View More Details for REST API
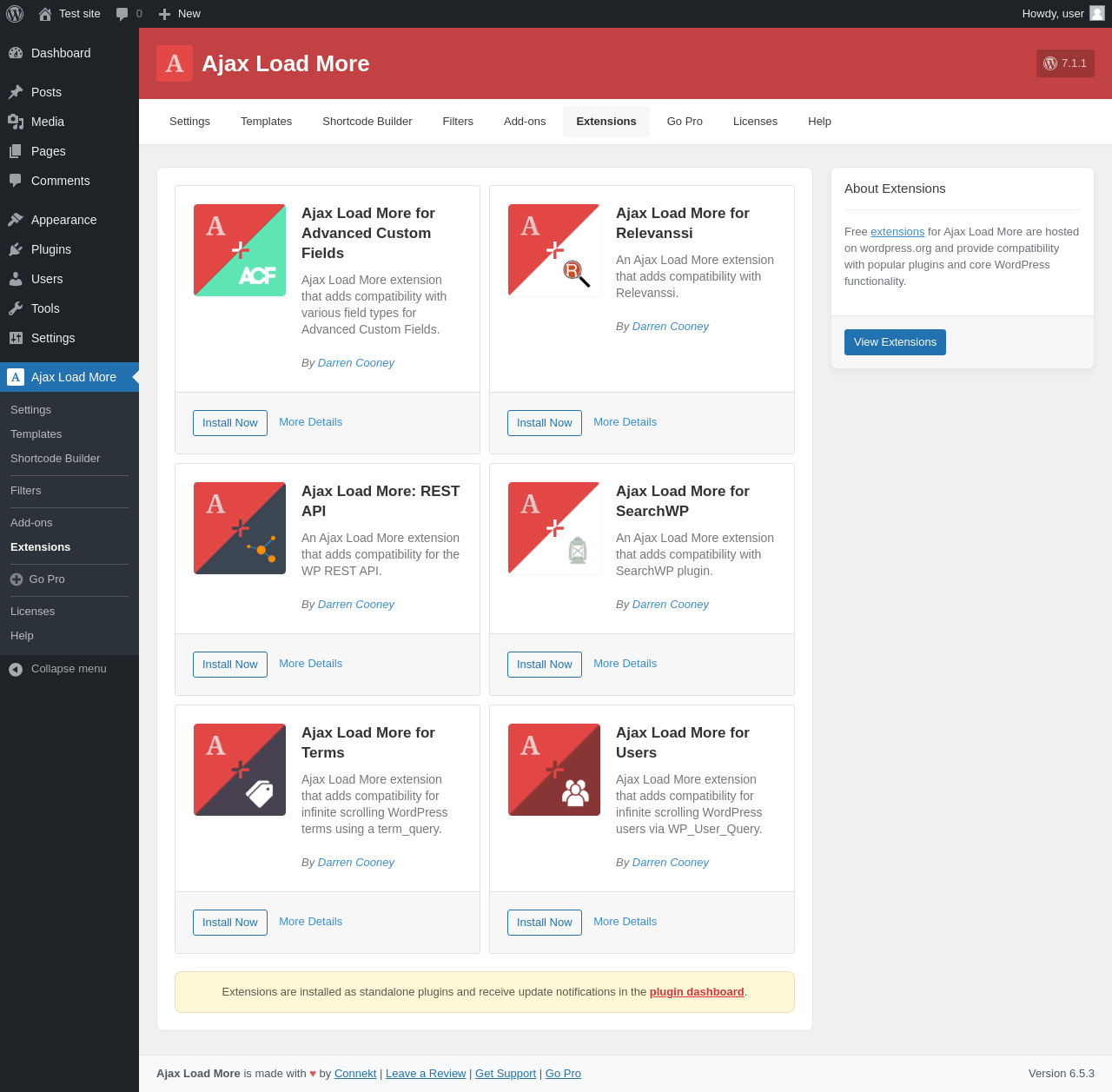Image resolution: width=1112 pixels, height=1092 pixels. [x=310, y=664]
